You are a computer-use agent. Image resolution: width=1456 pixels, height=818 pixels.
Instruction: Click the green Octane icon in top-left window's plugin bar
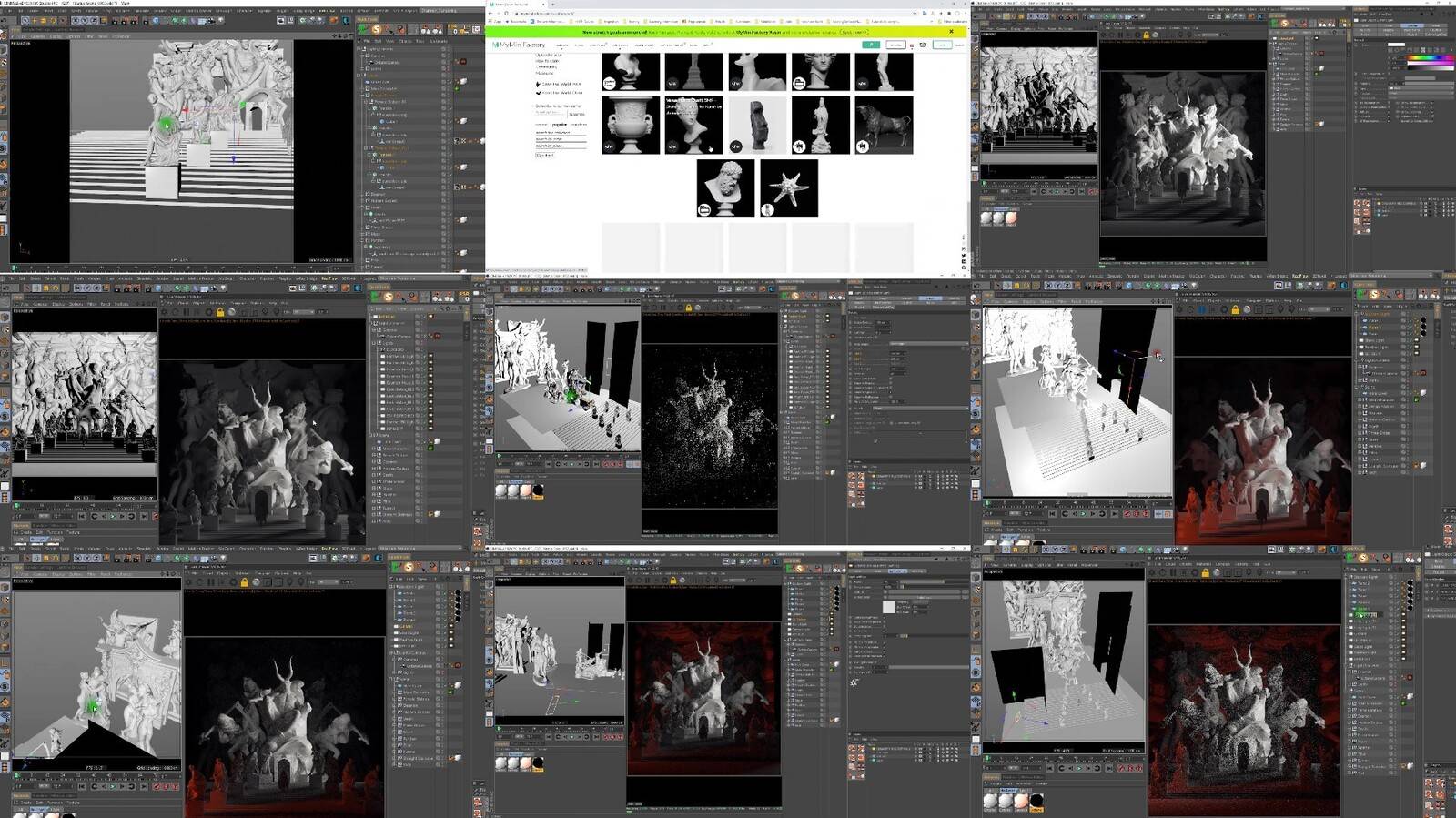pyautogui.click(x=361, y=29)
